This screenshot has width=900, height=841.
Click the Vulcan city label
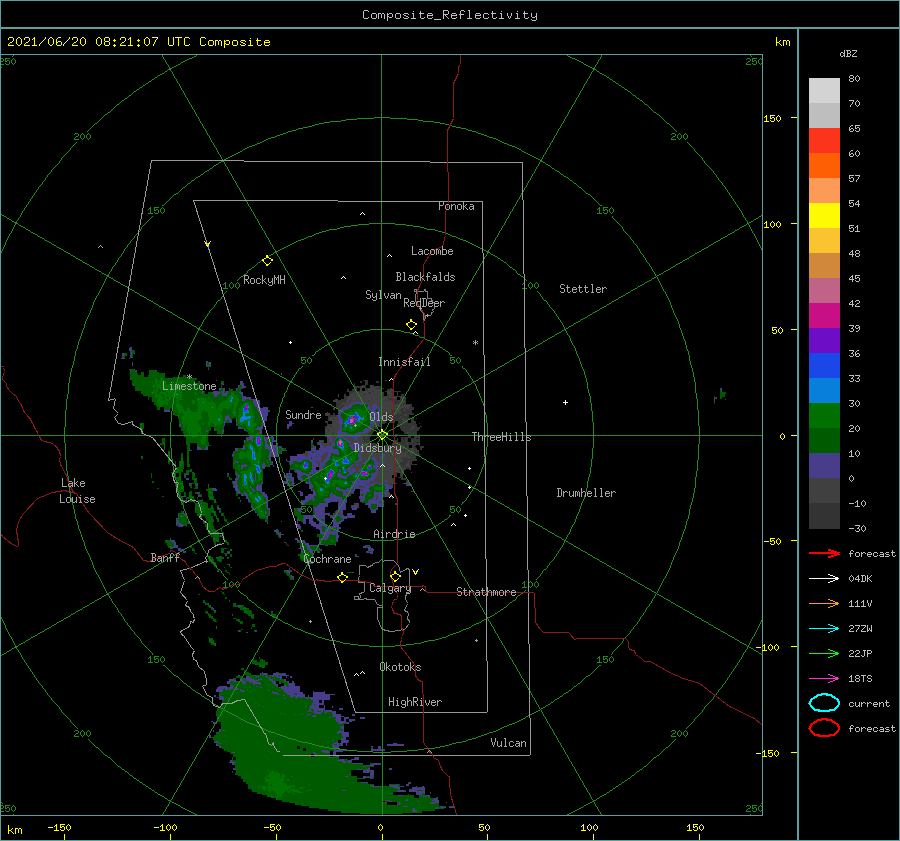[x=508, y=743]
